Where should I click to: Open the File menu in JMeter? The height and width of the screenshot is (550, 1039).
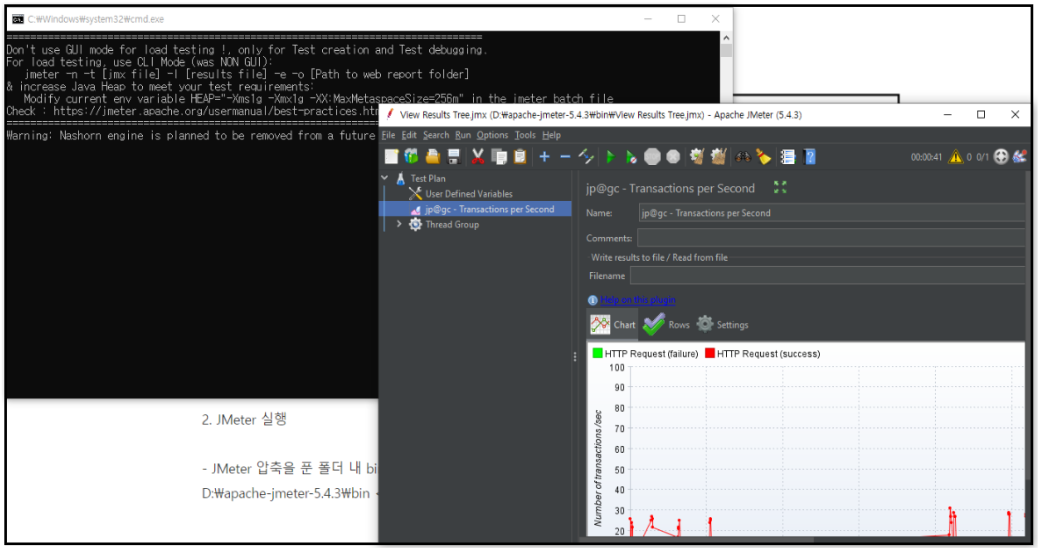coord(388,135)
